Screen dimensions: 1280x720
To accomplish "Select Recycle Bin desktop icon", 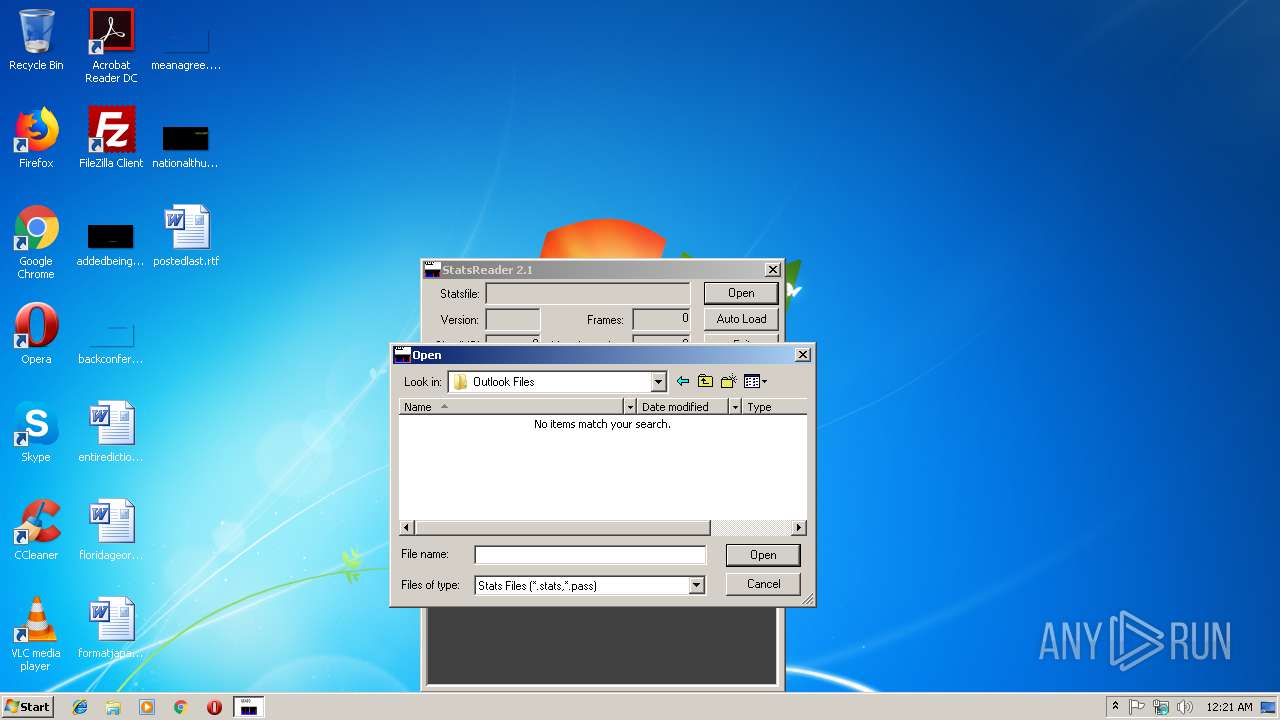I will click(x=36, y=40).
